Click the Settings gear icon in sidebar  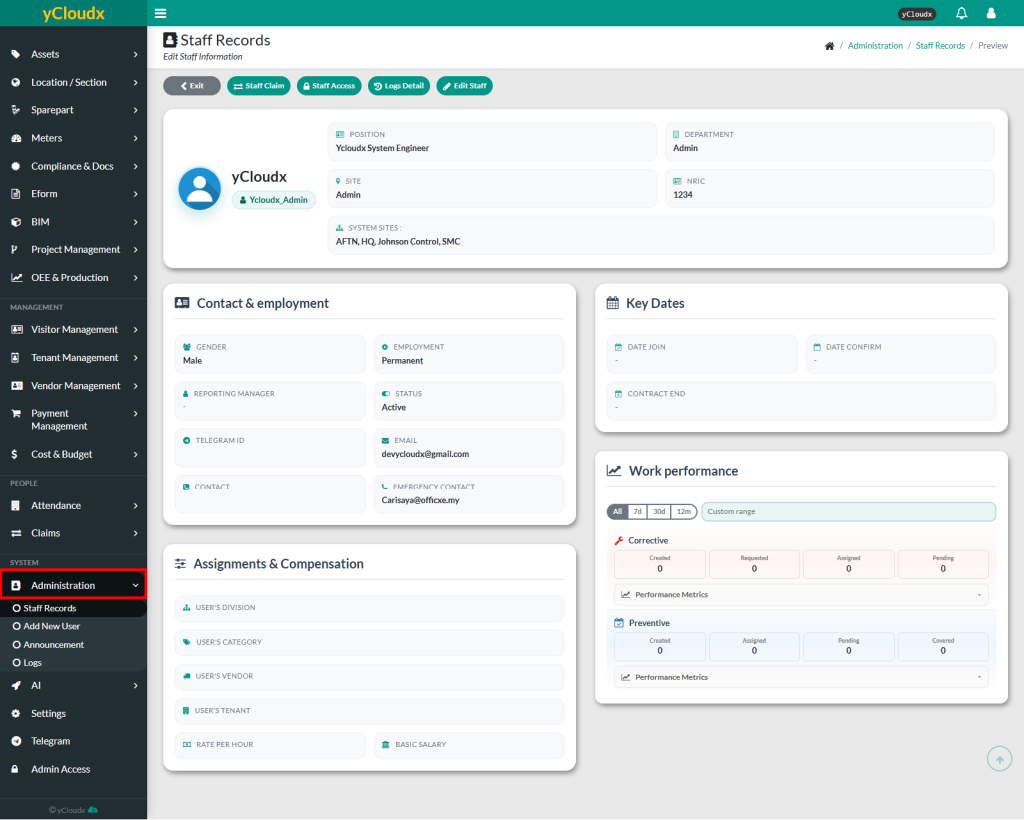(x=16, y=714)
